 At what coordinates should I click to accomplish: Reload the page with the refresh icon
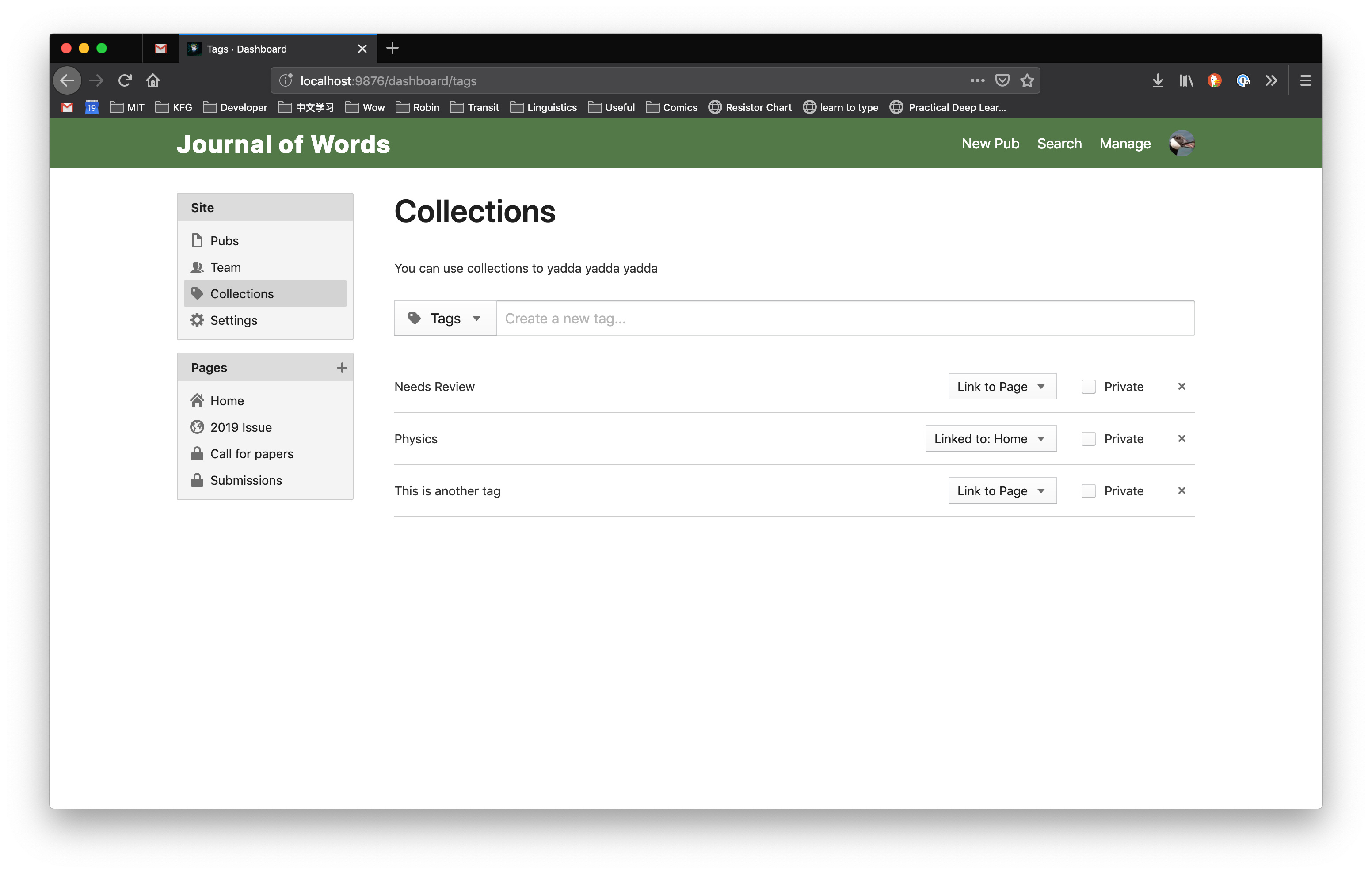(x=125, y=80)
